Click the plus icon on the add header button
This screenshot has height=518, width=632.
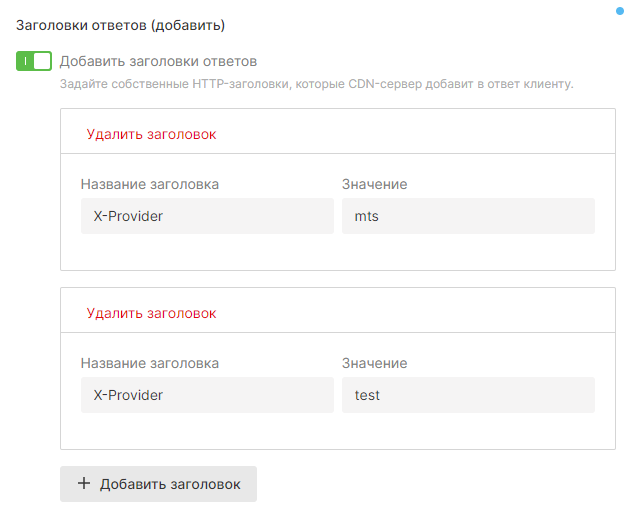pos(84,484)
